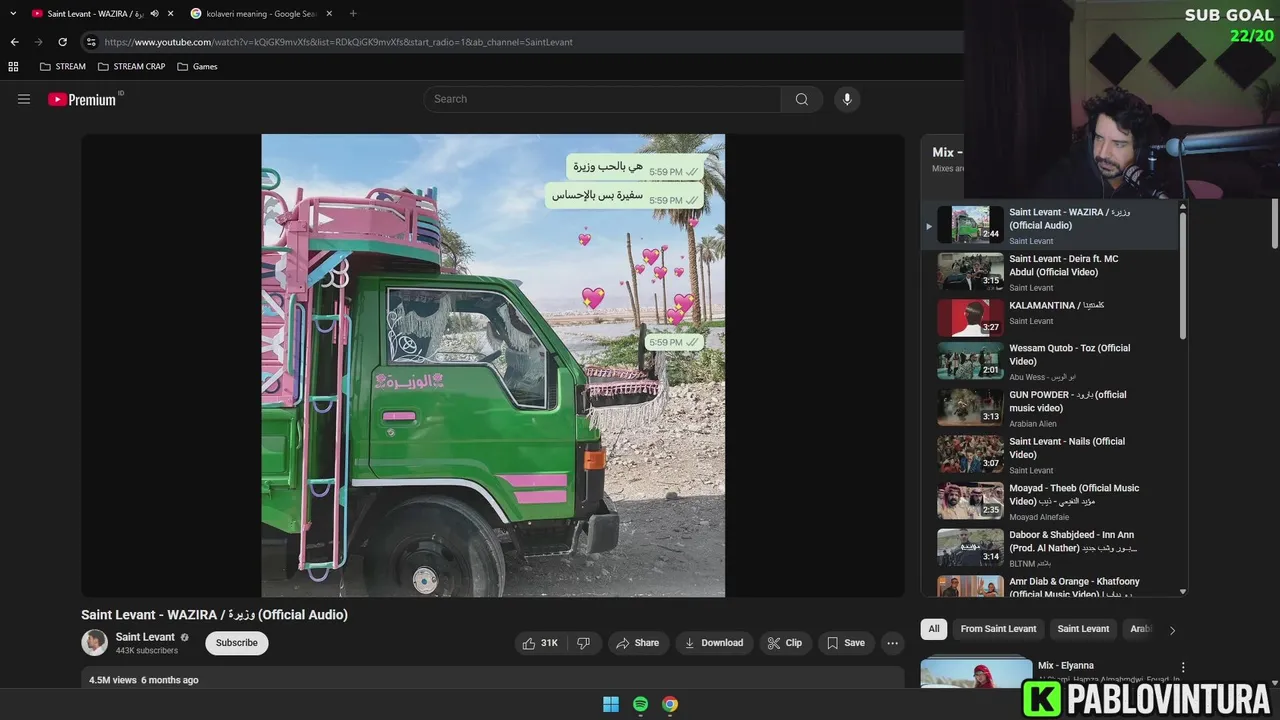
Task: Start voice search with microphone icon
Action: coord(847,99)
